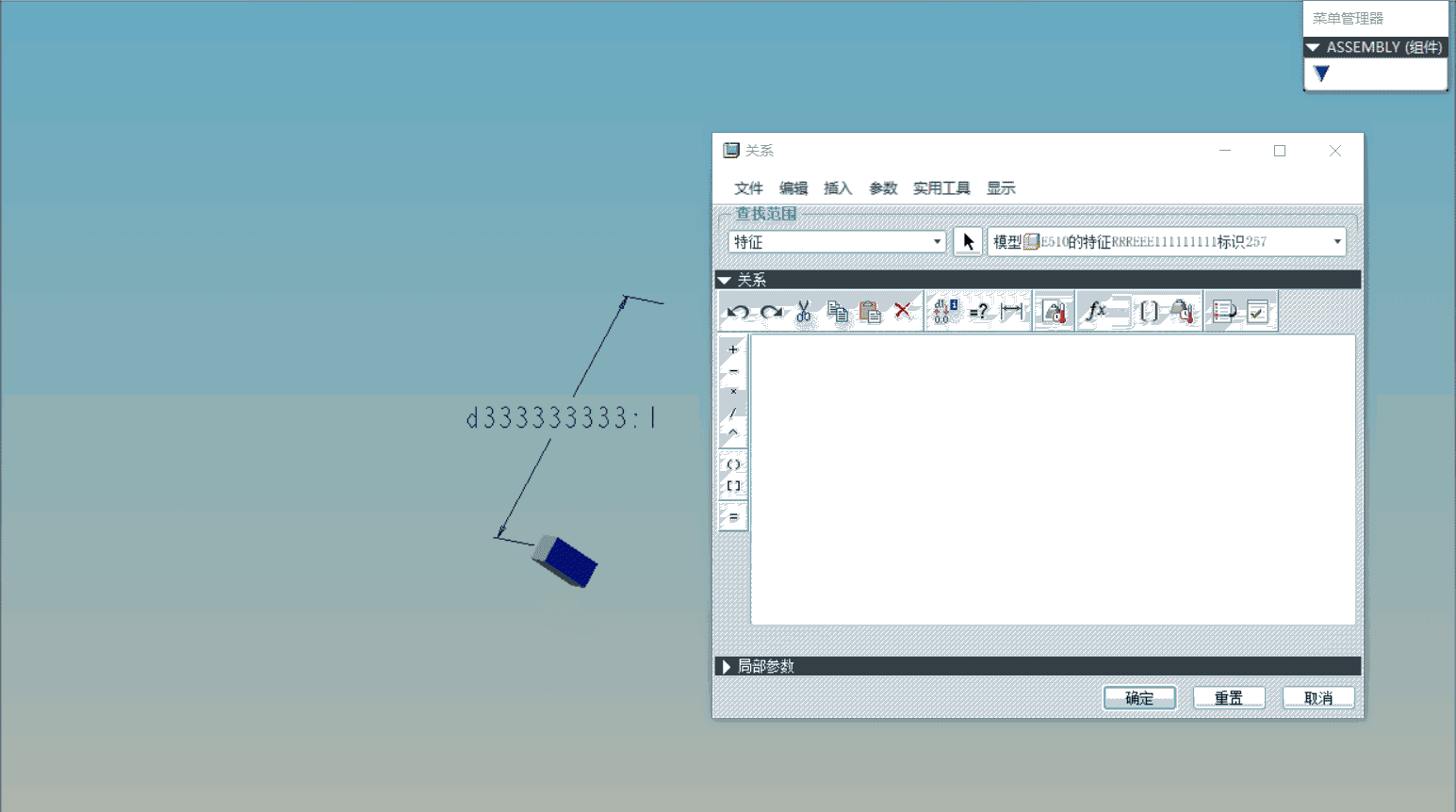The width and height of the screenshot is (1456, 812).
Task: Expand the 局部参数 section
Action: tap(1038, 666)
